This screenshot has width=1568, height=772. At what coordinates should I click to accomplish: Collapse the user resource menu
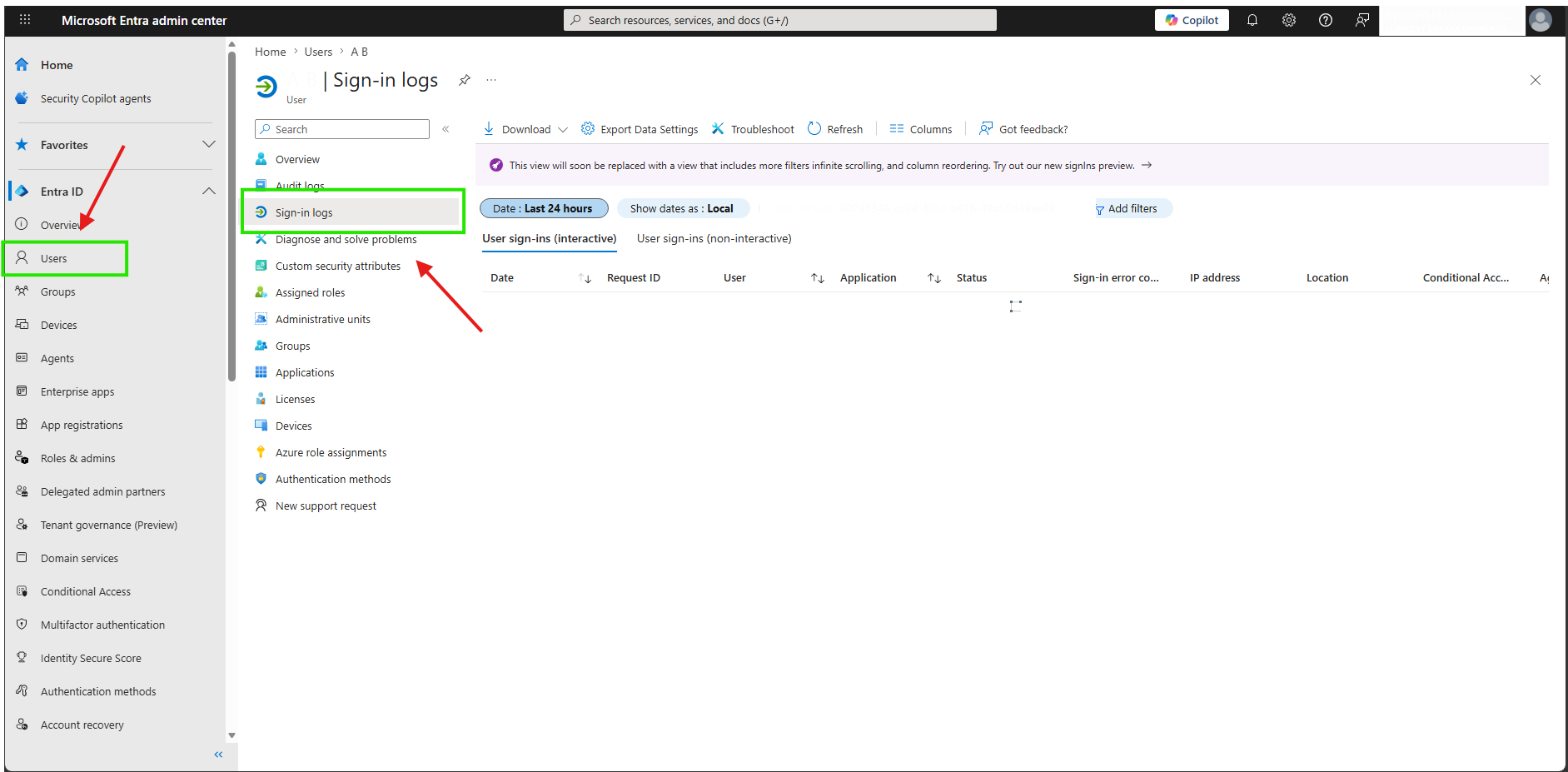pyautogui.click(x=446, y=129)
